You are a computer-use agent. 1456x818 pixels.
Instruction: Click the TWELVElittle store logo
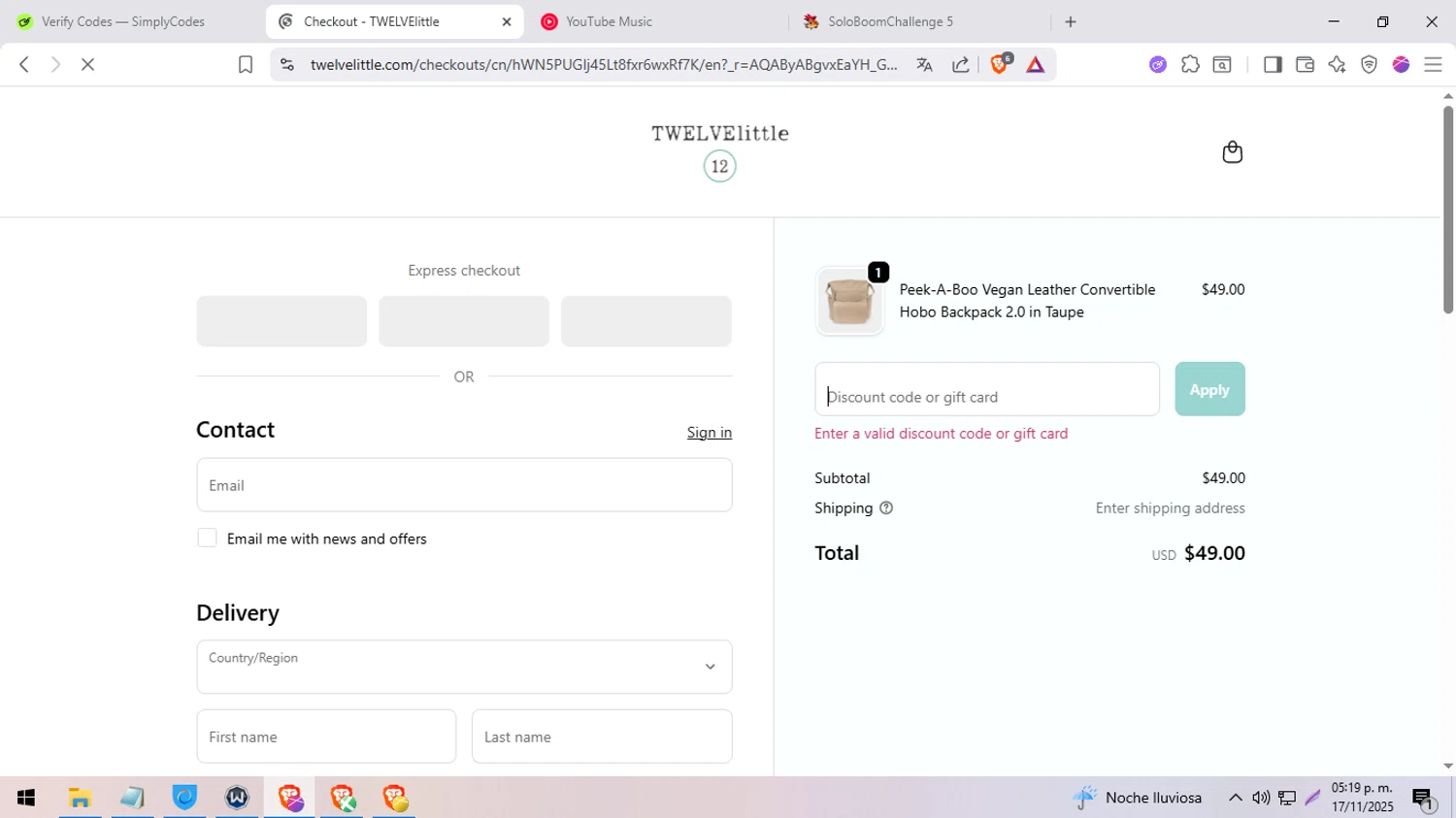pos(719,151)
